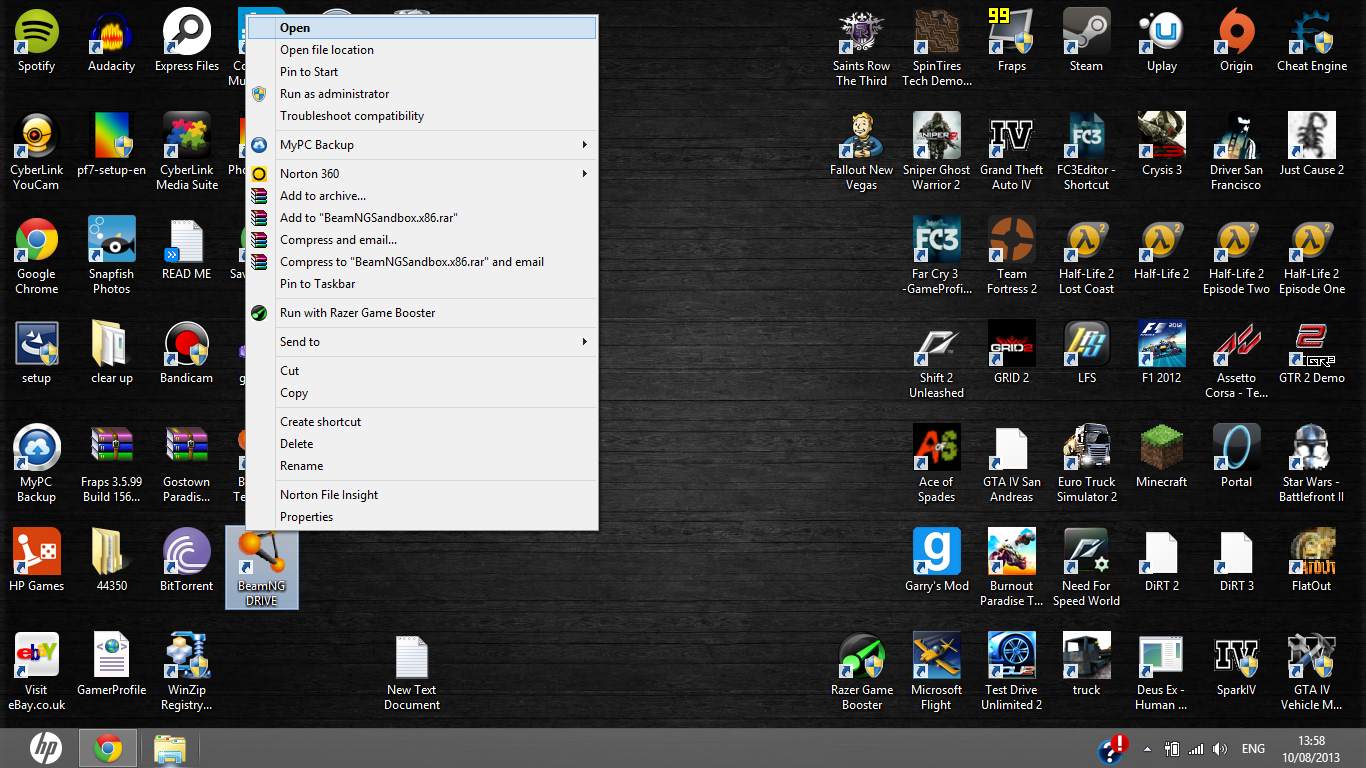This screenshot has width=1366, height=768.
Task: Select the Cheat Engine icon
Action: 1312,41
